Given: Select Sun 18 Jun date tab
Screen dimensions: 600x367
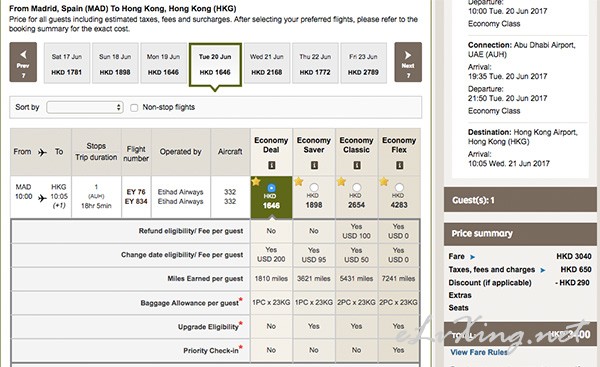Looking at the screenshot, I should [115, 63].
